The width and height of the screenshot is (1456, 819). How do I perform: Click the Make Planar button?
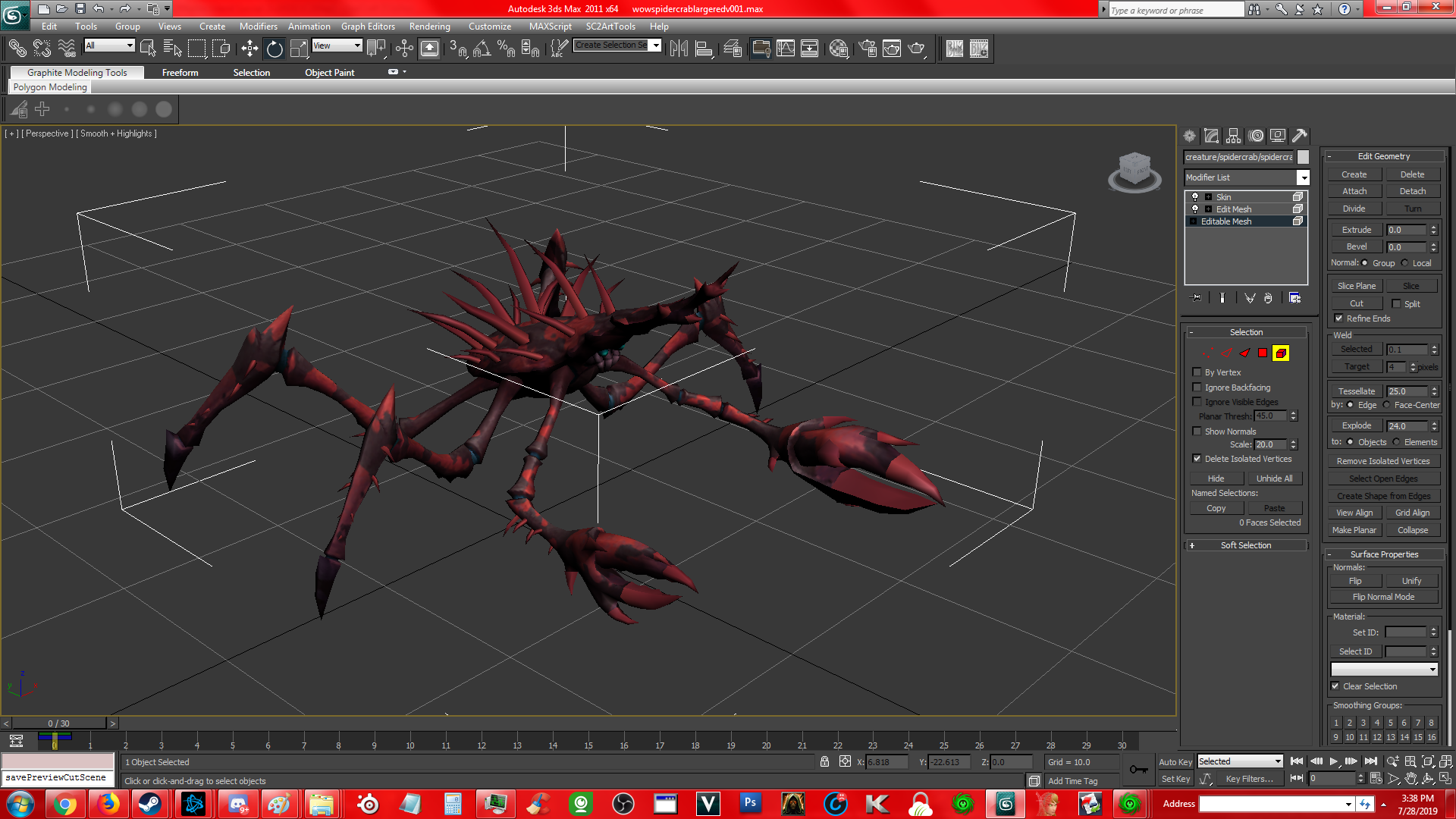point(1354,530)
